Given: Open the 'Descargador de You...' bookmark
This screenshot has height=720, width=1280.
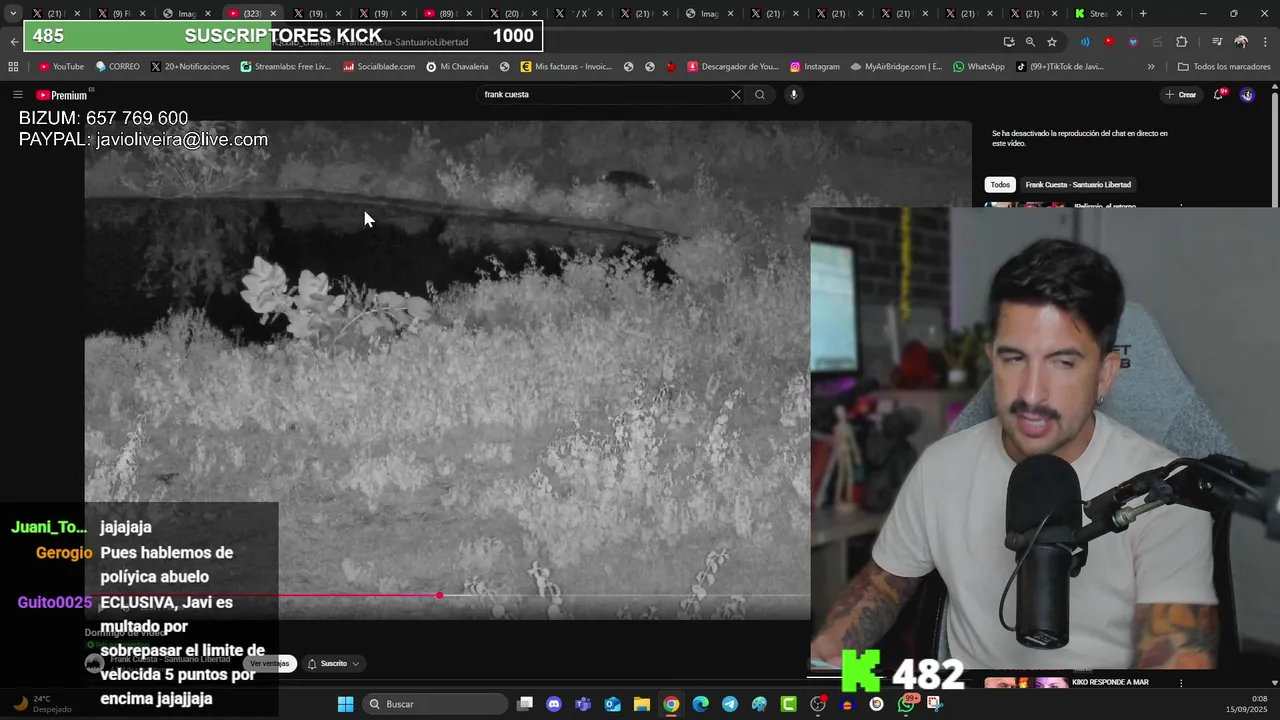Looking at the screenshot, I should click(x=733, y=67).
